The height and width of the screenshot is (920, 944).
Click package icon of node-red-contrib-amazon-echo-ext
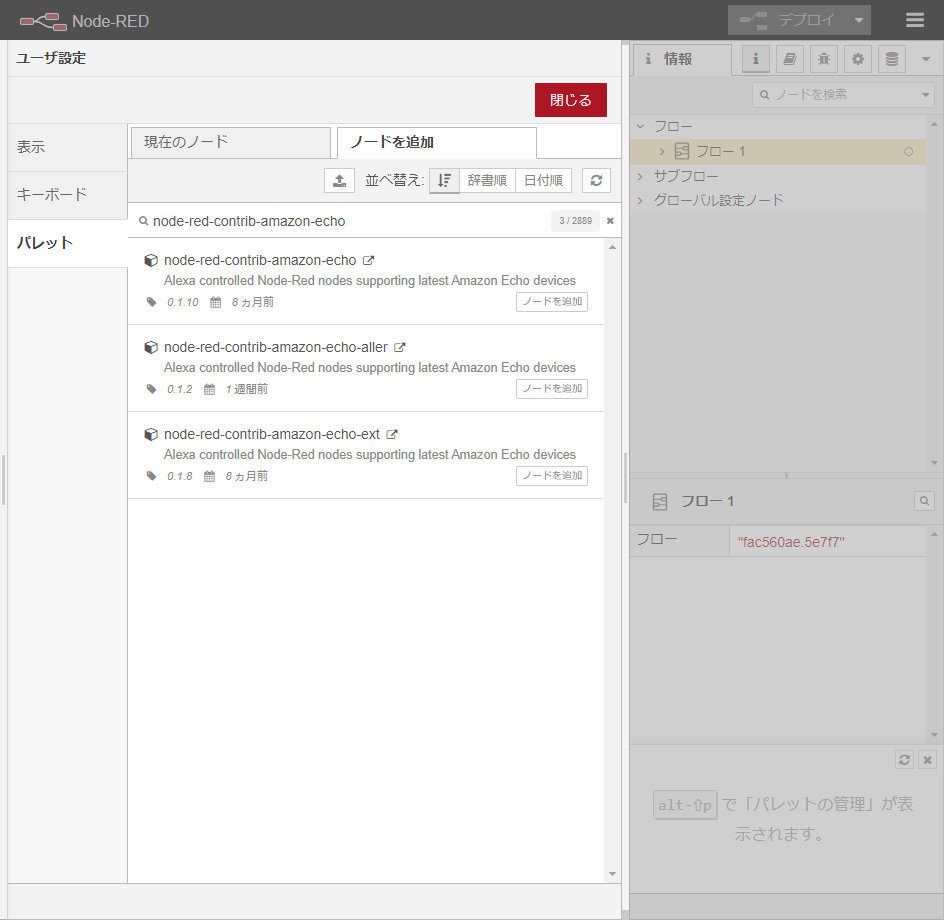click(151, 434)
